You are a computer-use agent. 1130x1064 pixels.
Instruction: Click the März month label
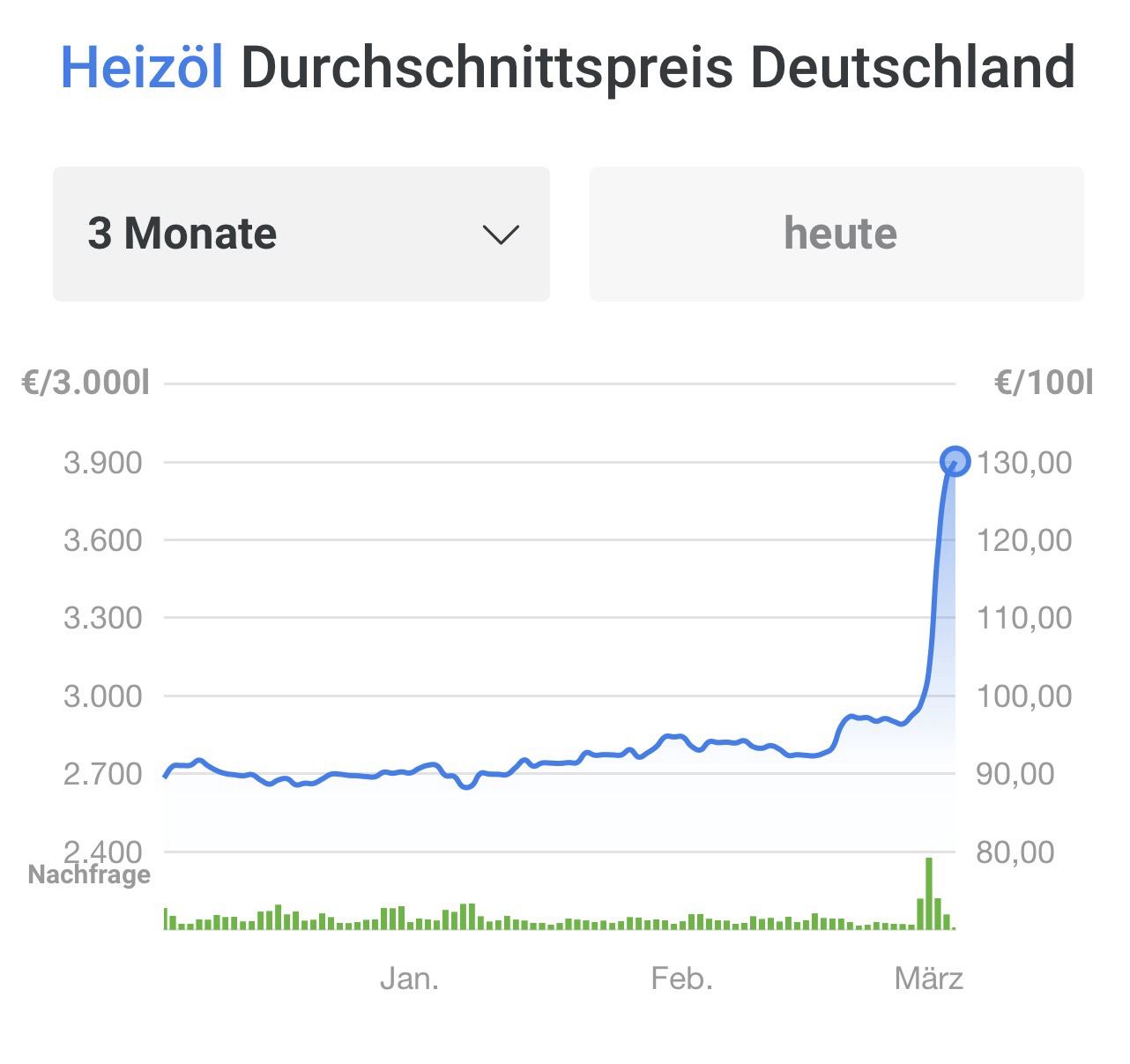[x=928, y=978]
